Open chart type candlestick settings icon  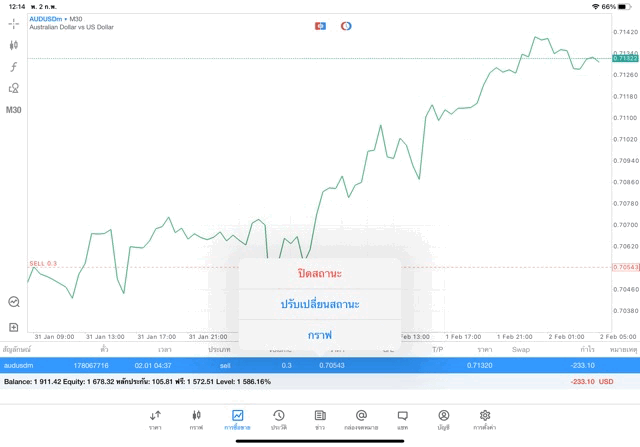point(14,45)
